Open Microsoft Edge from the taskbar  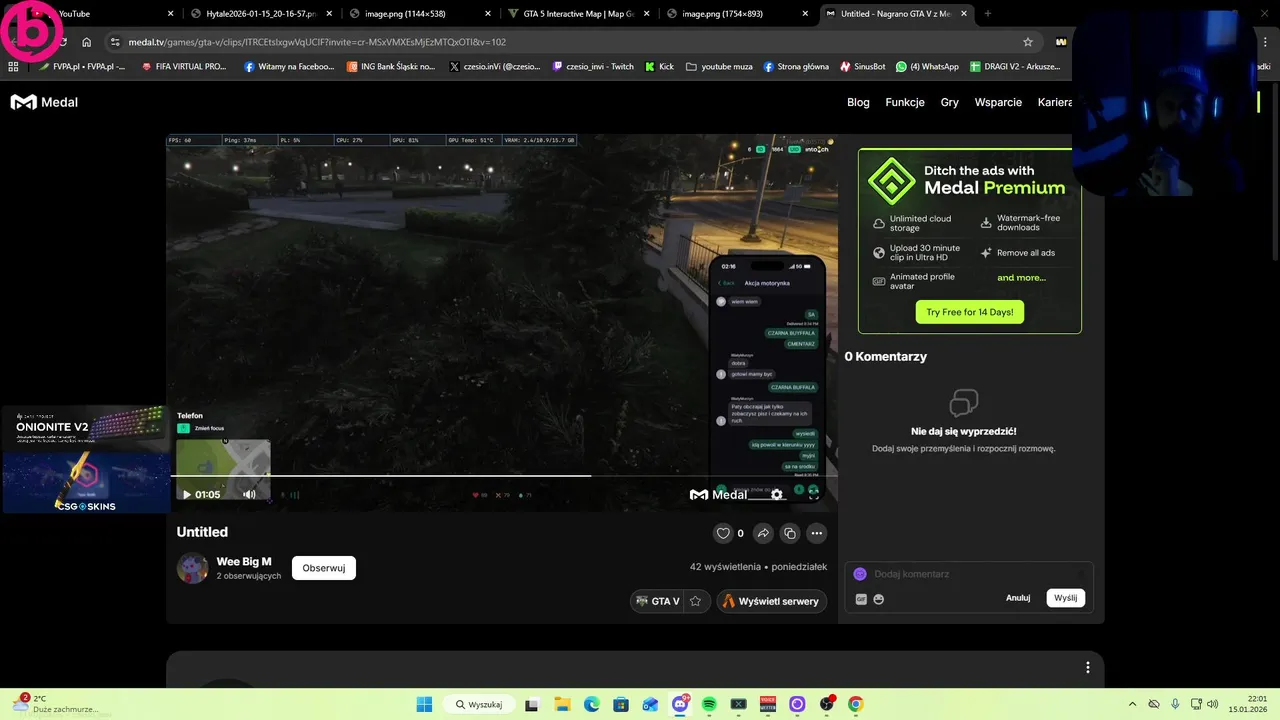pos(591,704)
